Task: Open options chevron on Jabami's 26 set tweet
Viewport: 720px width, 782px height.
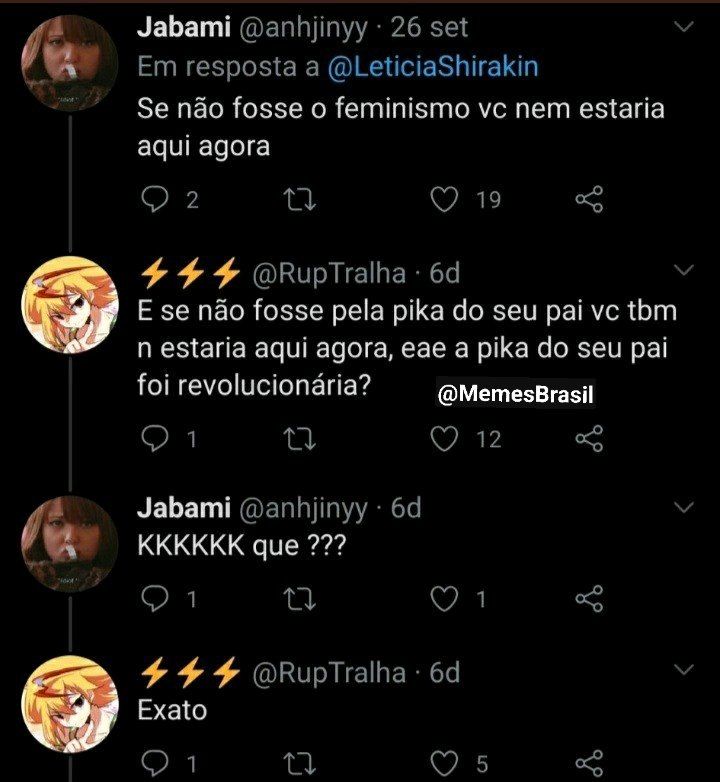Action: pyautogui.click(x=684, y=26)
